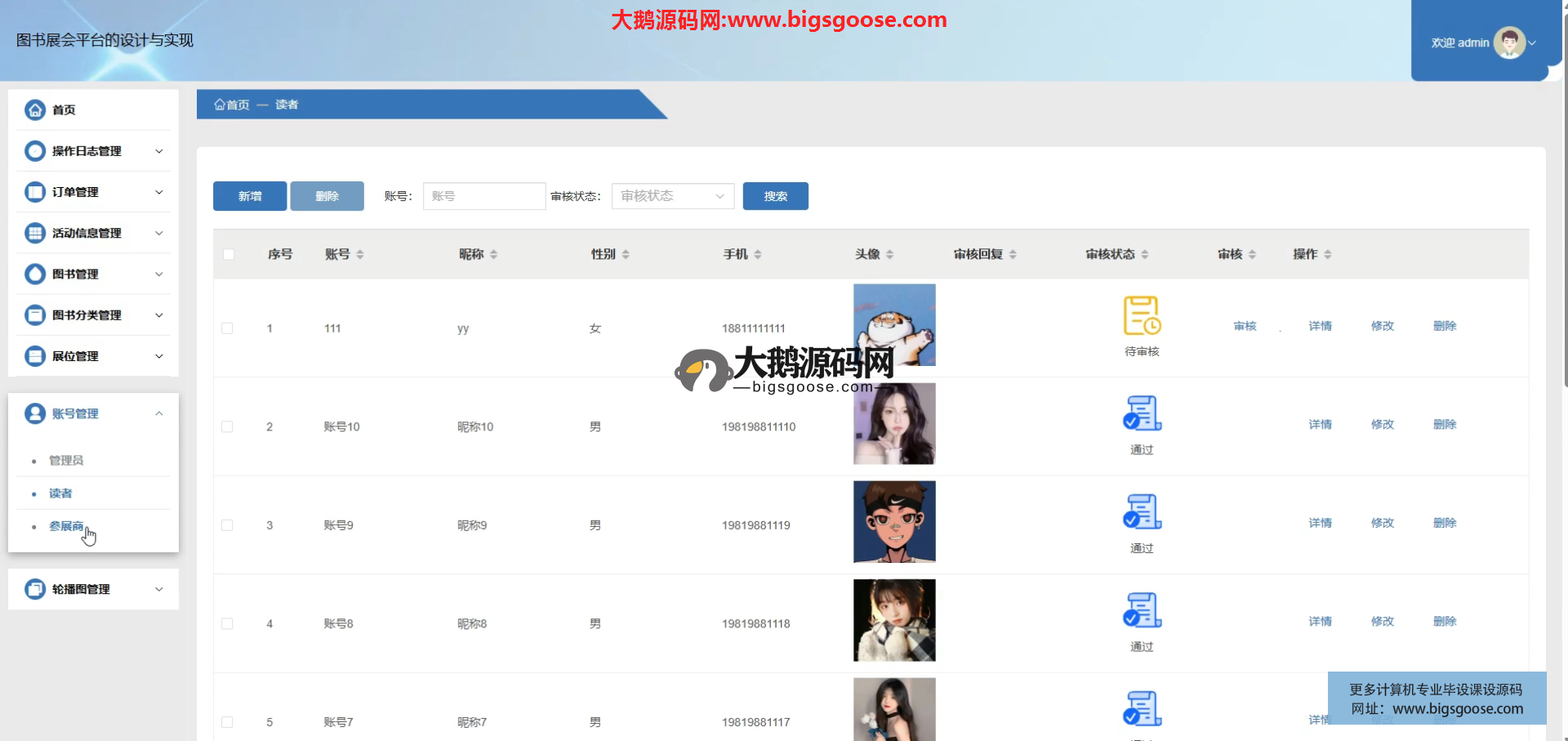1568x741 pixels.
Task: Sort table by 手机 column arrows
Action: click(758, 255)
